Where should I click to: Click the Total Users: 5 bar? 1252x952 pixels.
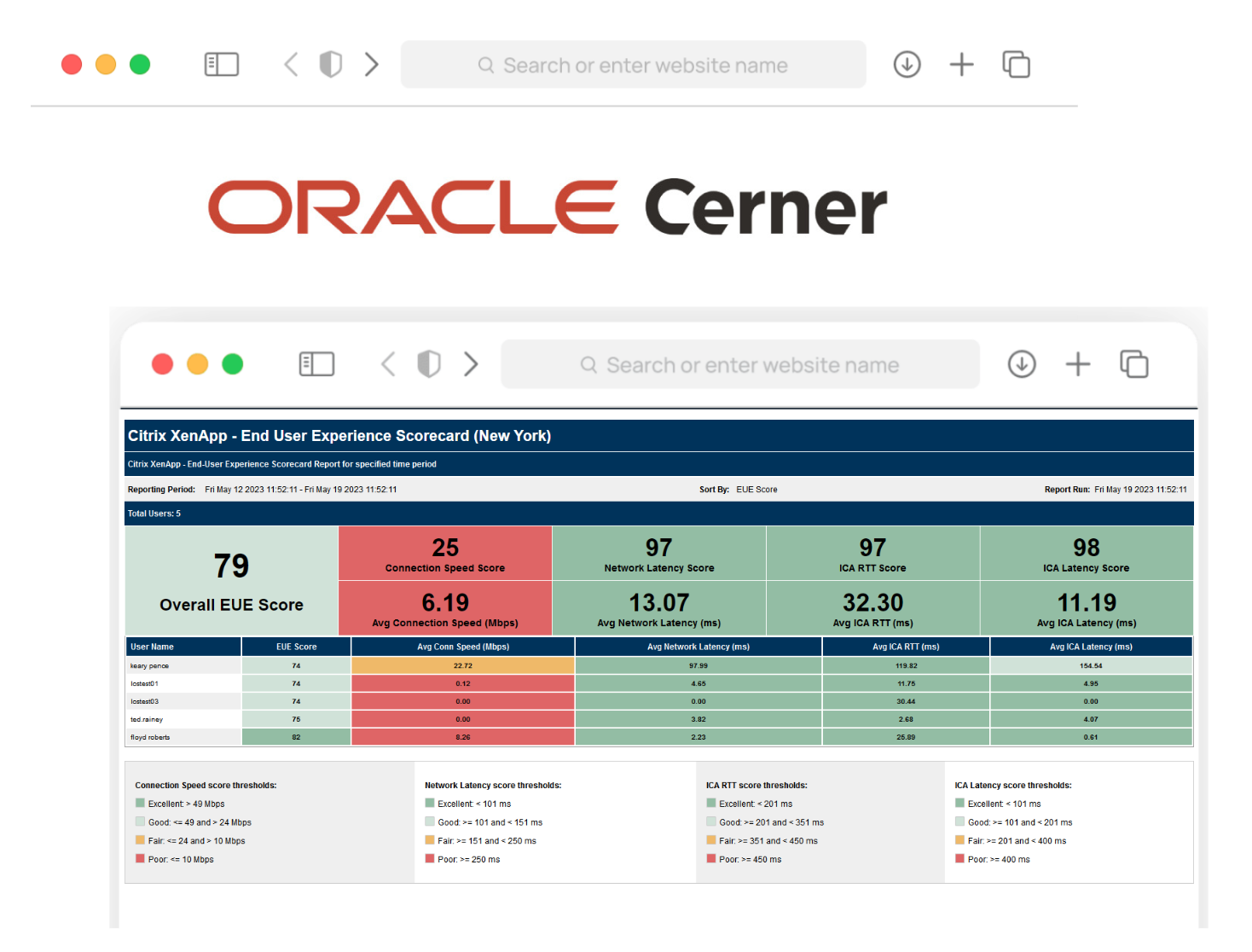659,514
